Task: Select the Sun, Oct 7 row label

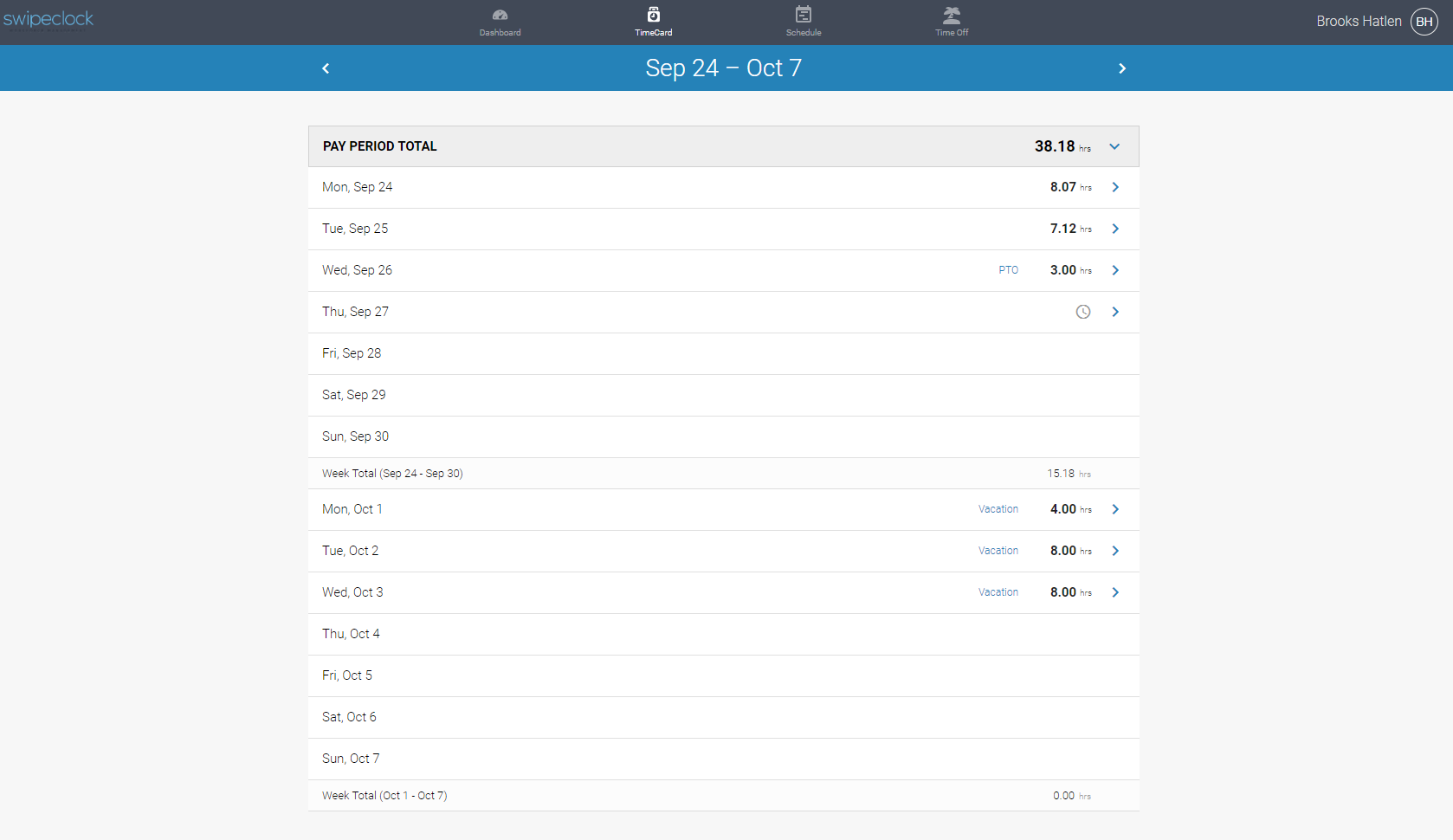Action: point(351,759)
